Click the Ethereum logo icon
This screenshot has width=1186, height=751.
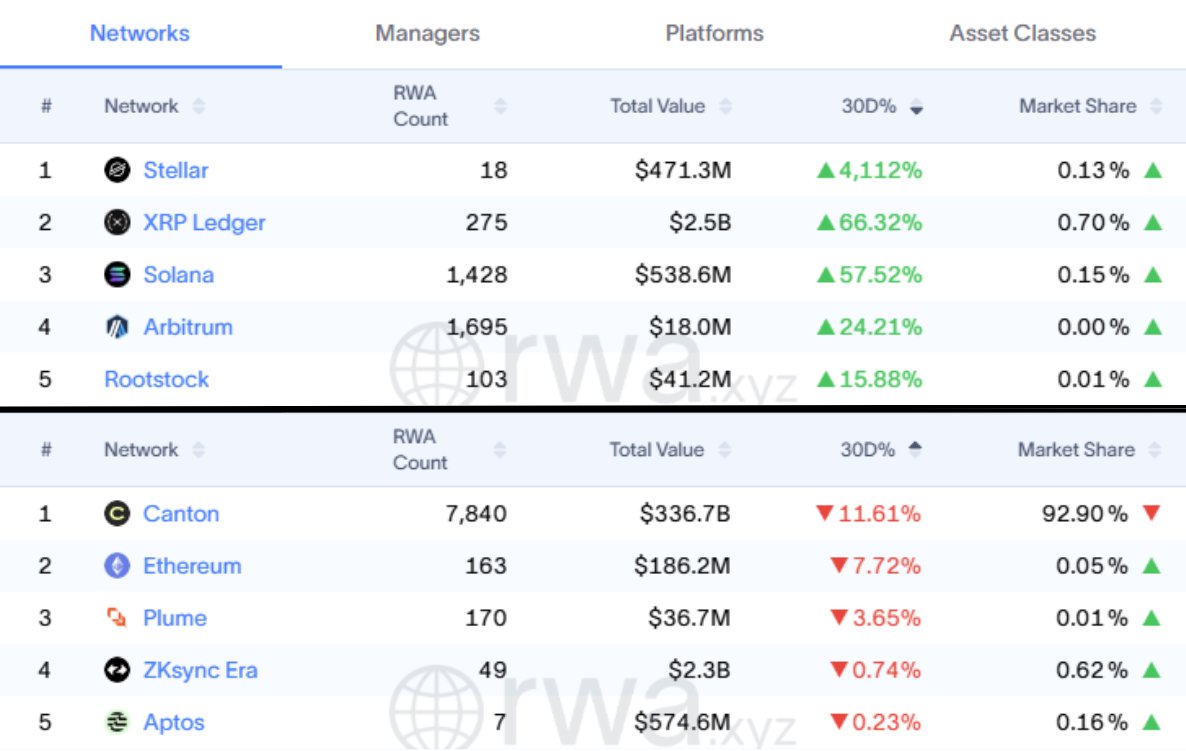[117, 566]
